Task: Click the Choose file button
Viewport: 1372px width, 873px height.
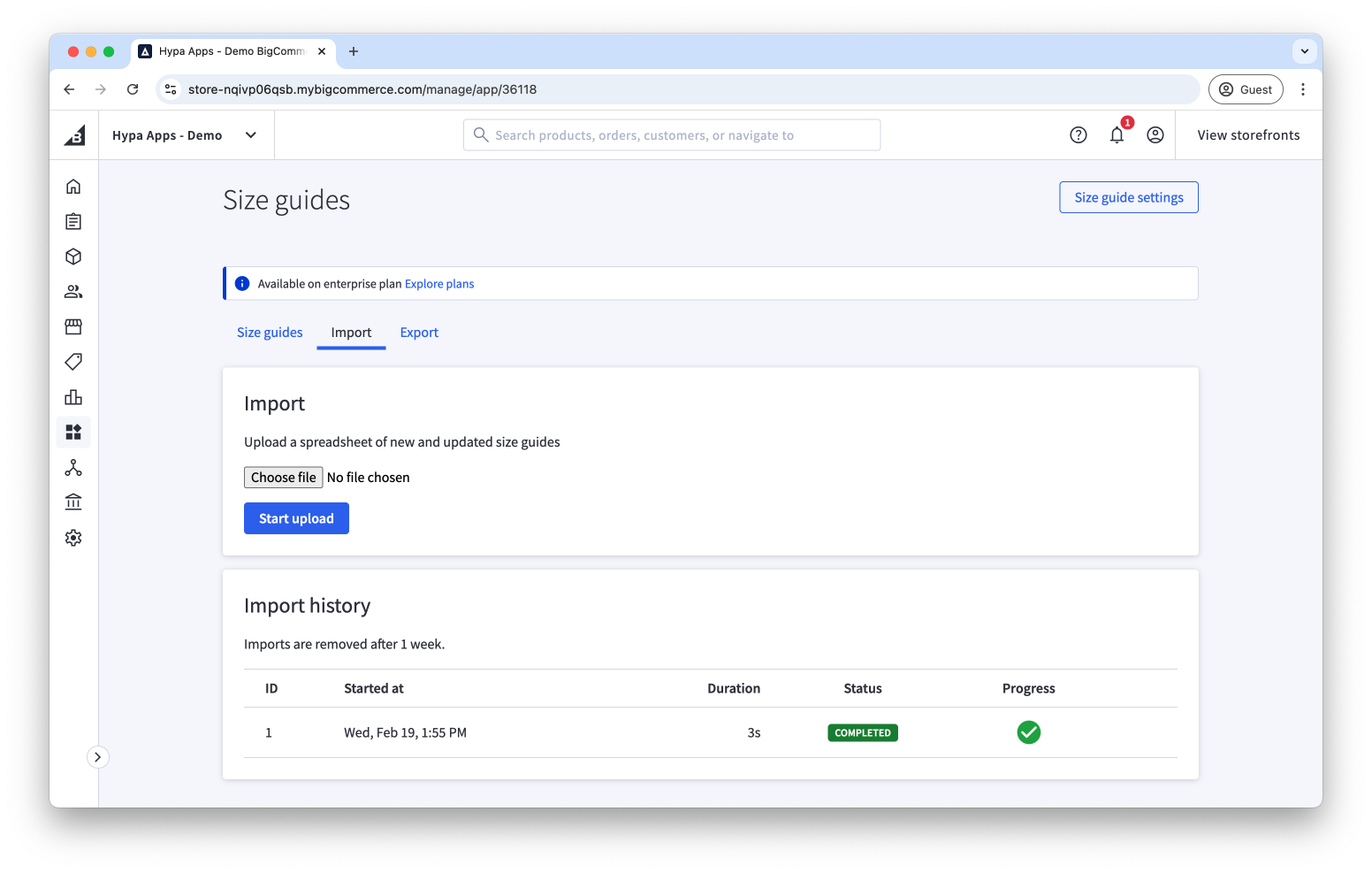Action: point(283,478)
